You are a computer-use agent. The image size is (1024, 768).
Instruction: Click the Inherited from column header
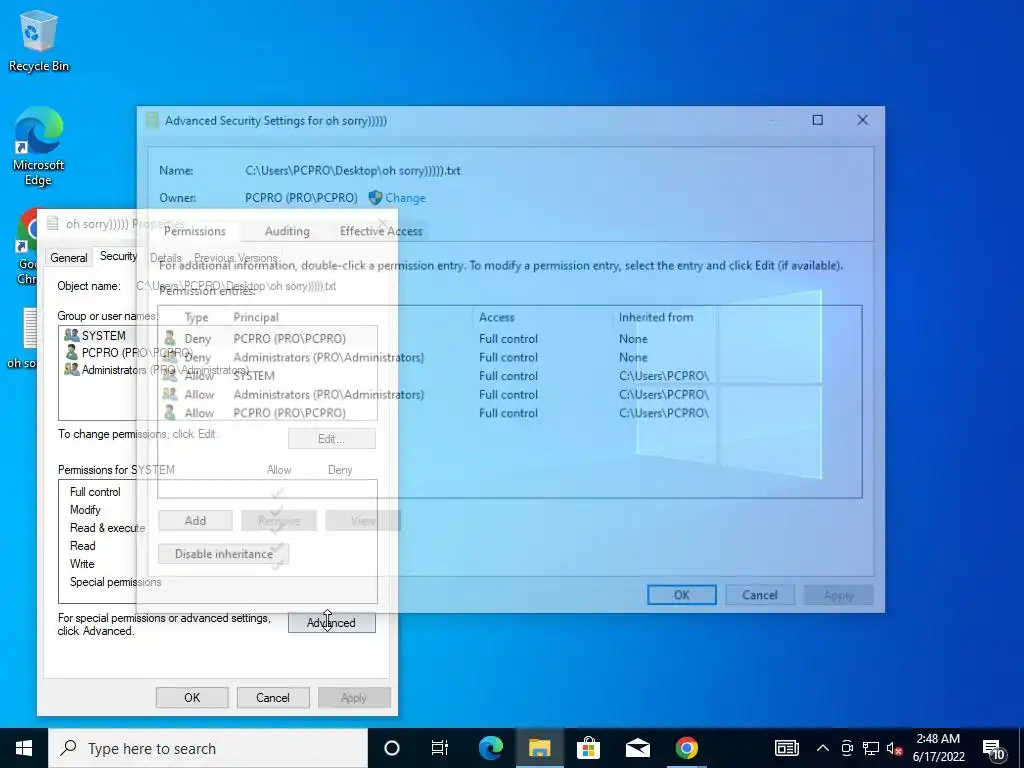click(x=656, y=317)
